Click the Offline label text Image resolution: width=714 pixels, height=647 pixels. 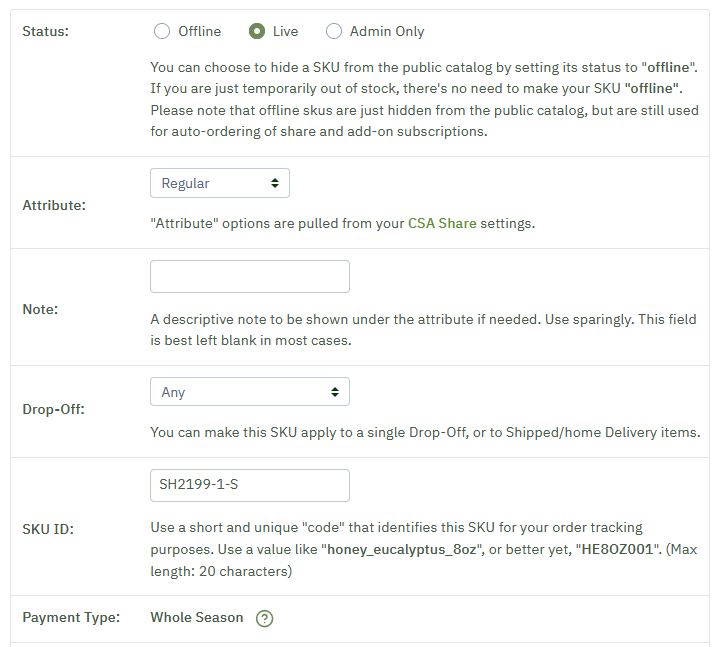[x=199, y=31]
